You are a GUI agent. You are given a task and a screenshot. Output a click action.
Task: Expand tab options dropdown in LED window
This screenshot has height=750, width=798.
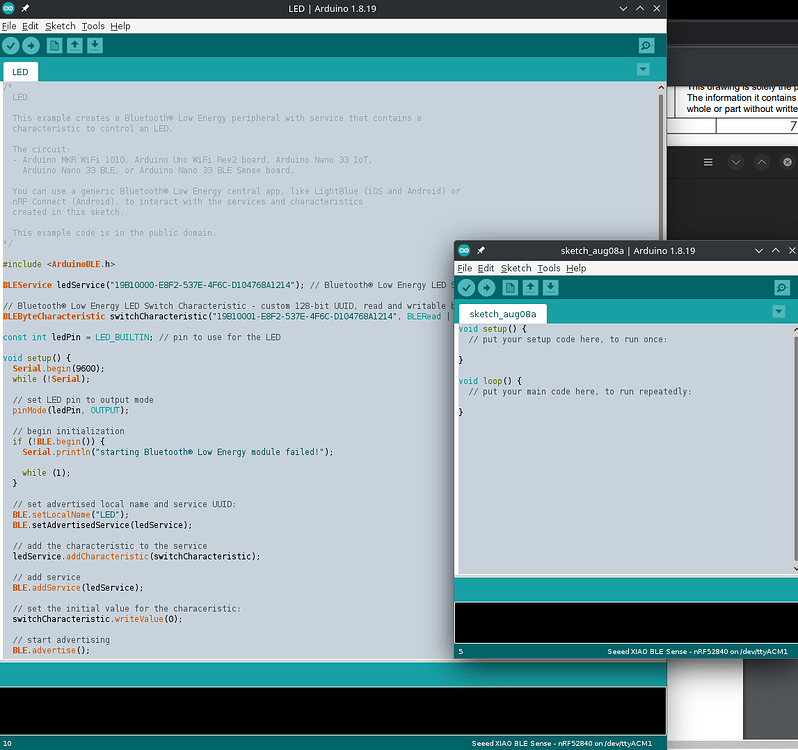[x=643, y=70]
